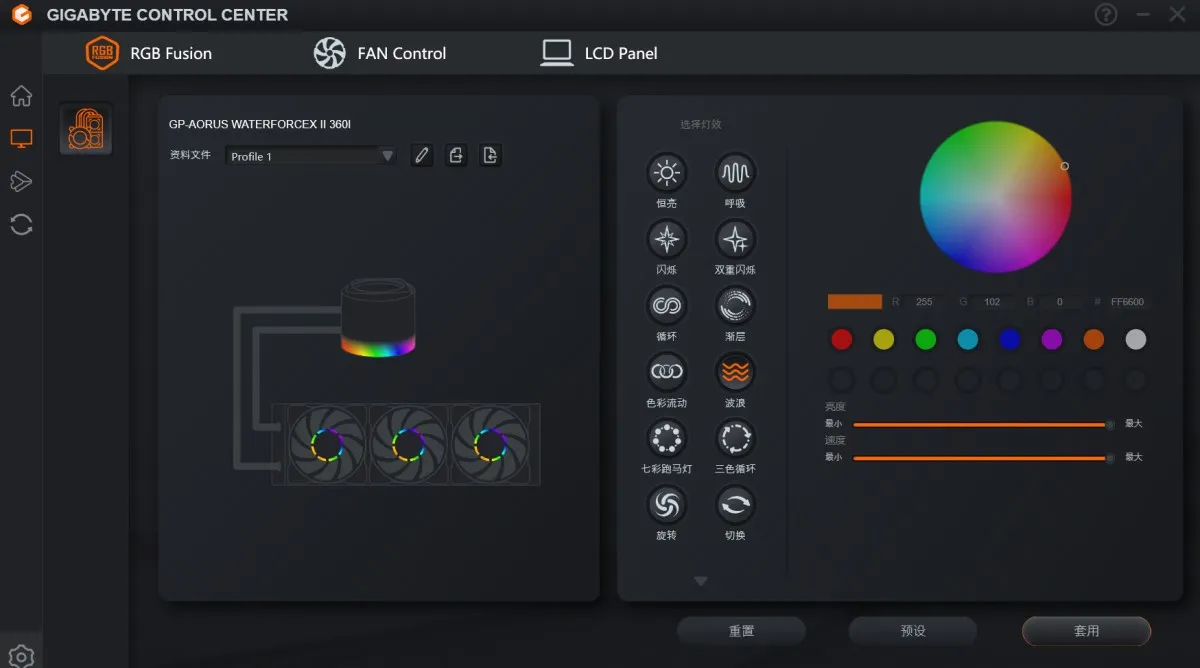Open the Profile 1 dropdown
Screen dimensions: 1200x668
tap(311, 156)
